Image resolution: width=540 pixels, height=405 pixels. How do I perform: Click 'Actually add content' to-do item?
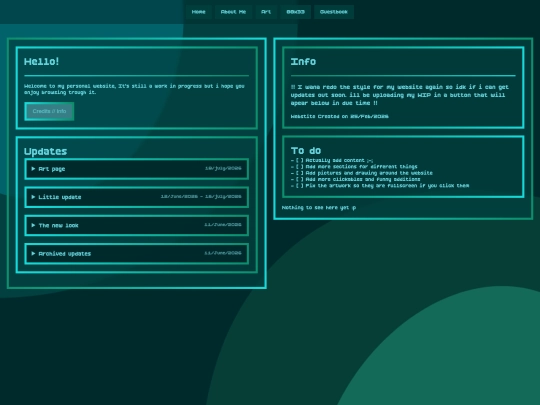click(332, 160)
